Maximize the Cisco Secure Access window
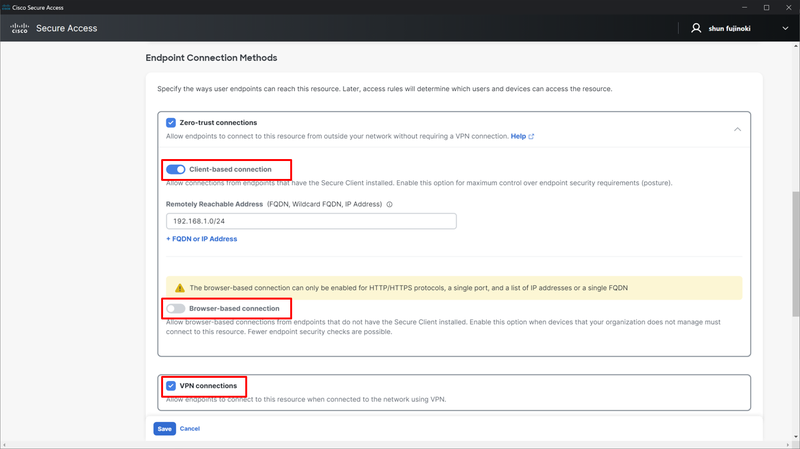The width and height of the screenshot is (800, 449). (x=766, y=7)
